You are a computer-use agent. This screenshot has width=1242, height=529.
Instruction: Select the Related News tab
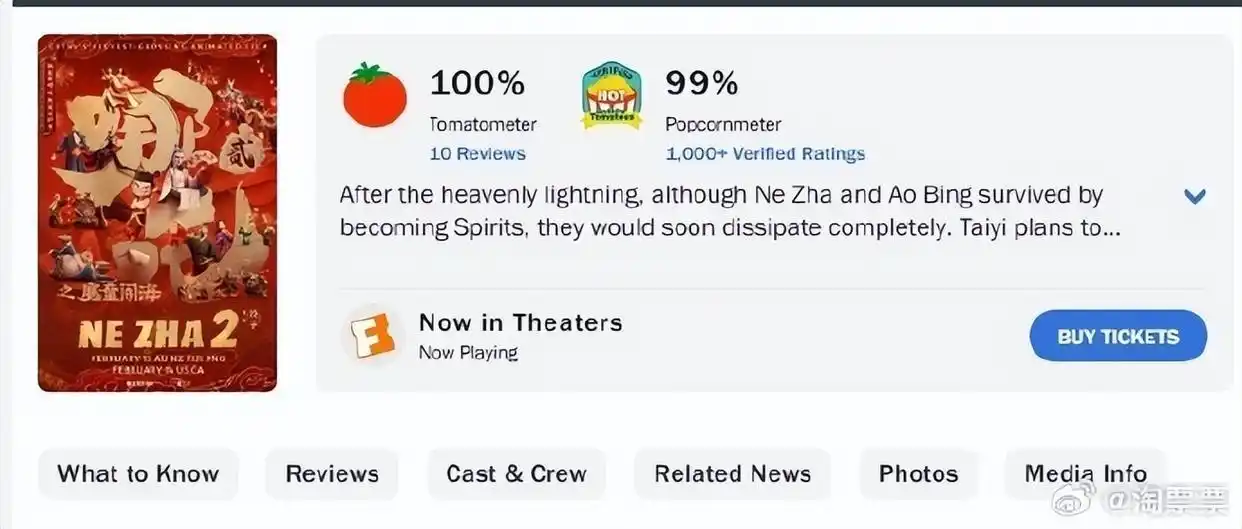(732, 474)
